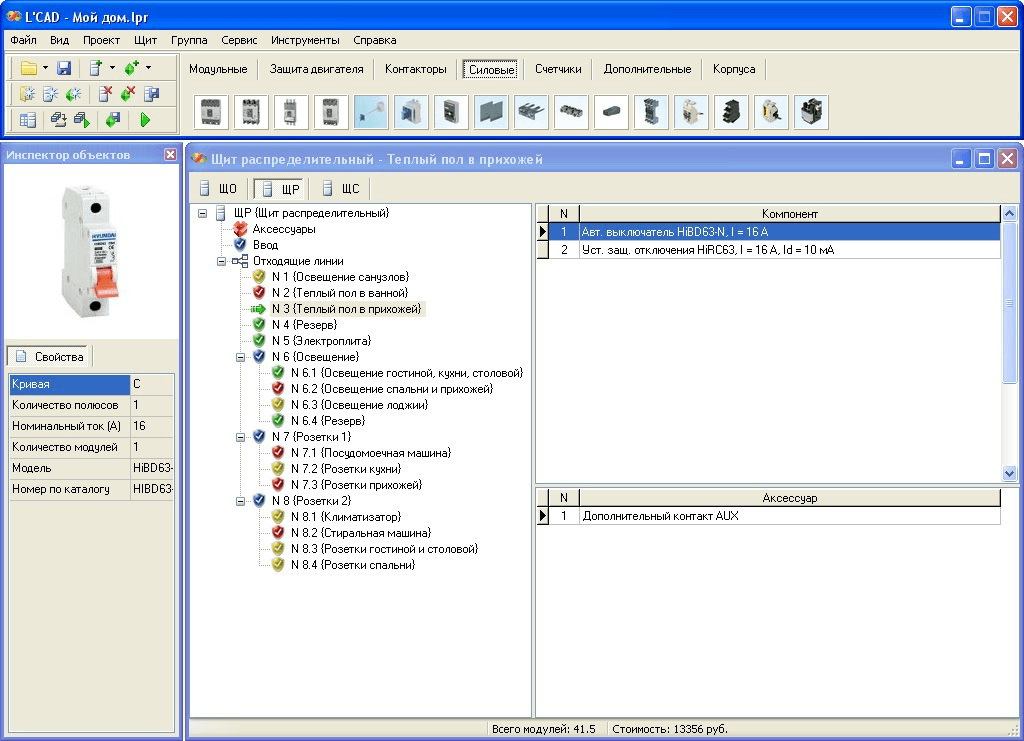Open the dropdown arrow beside the folder icon

click(x=46, y=68)
